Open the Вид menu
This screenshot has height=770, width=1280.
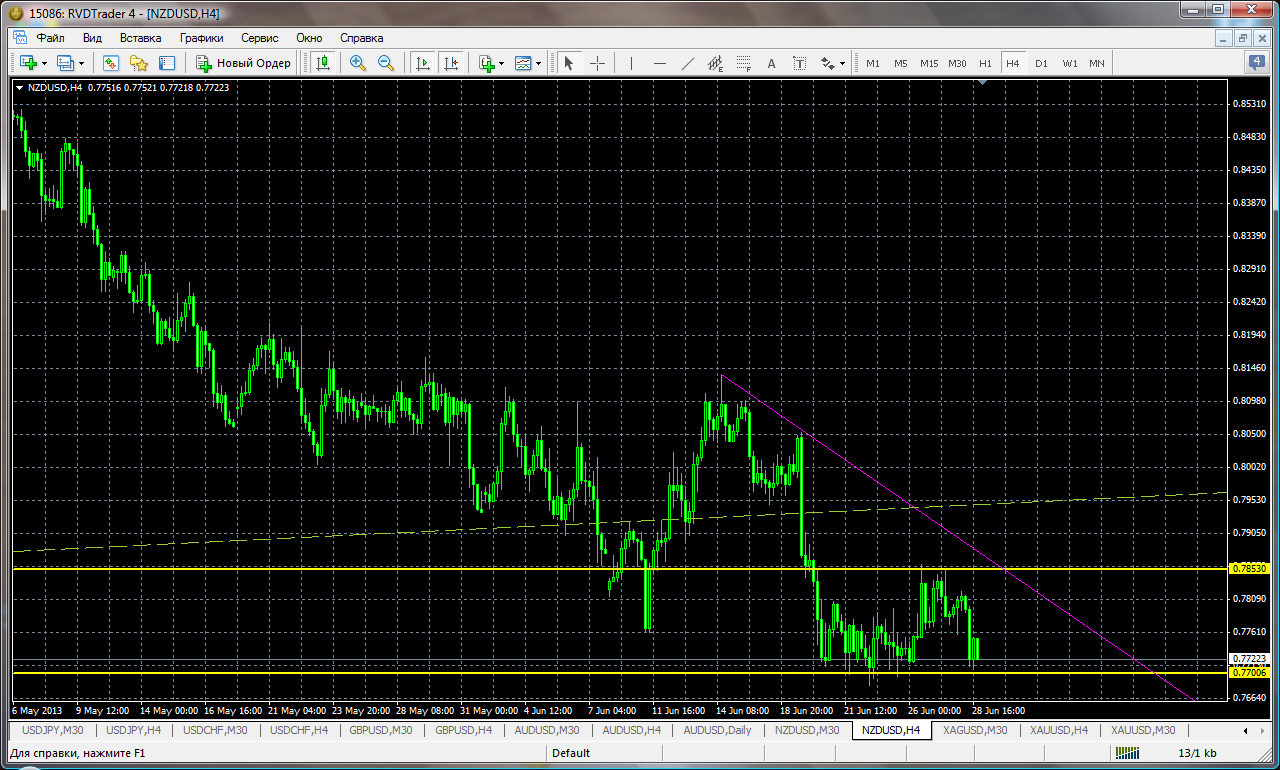click(92, 38)
